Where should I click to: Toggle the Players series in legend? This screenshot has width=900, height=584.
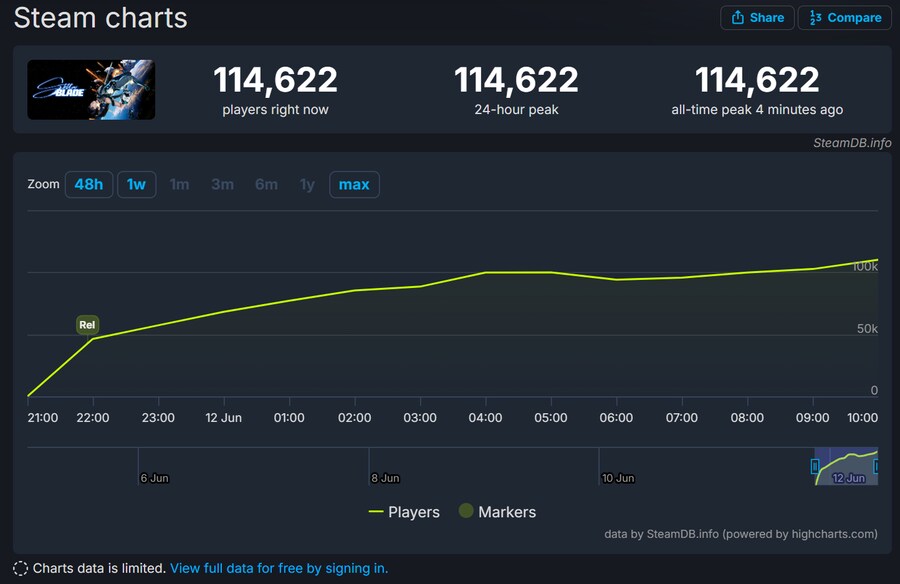pyautogui.click(x=404, y=512)
